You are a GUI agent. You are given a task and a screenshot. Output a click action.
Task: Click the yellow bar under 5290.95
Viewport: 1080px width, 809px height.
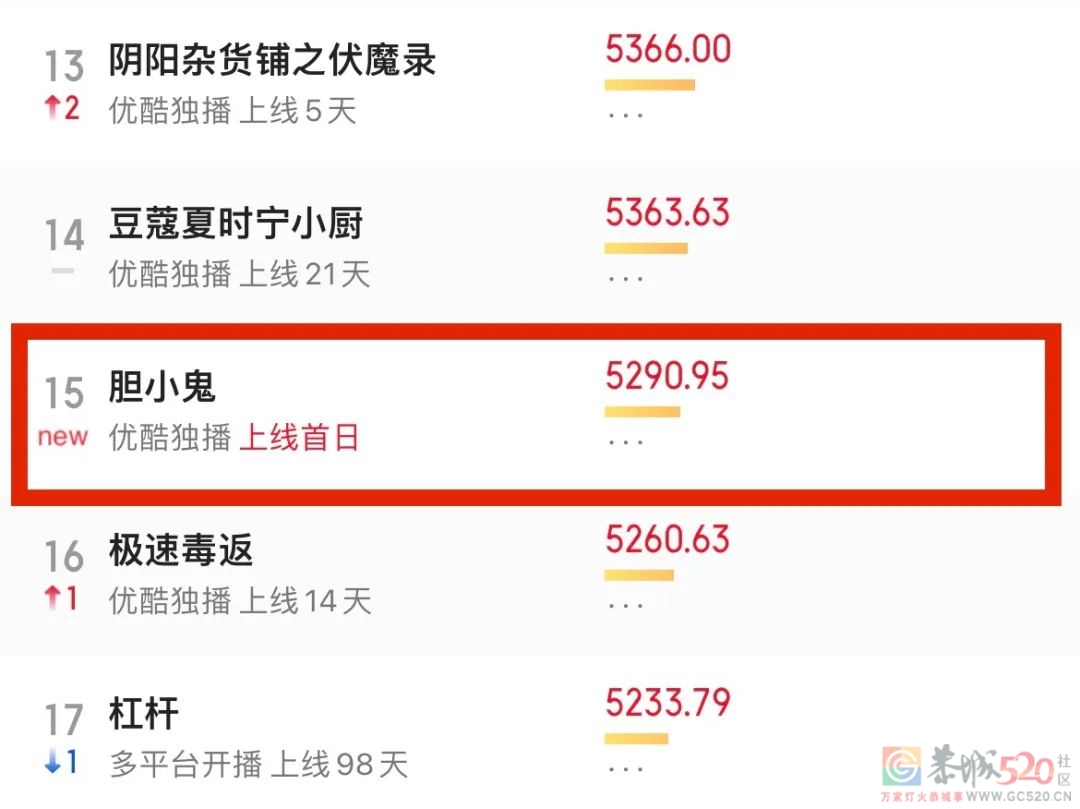tap(642, 411)
